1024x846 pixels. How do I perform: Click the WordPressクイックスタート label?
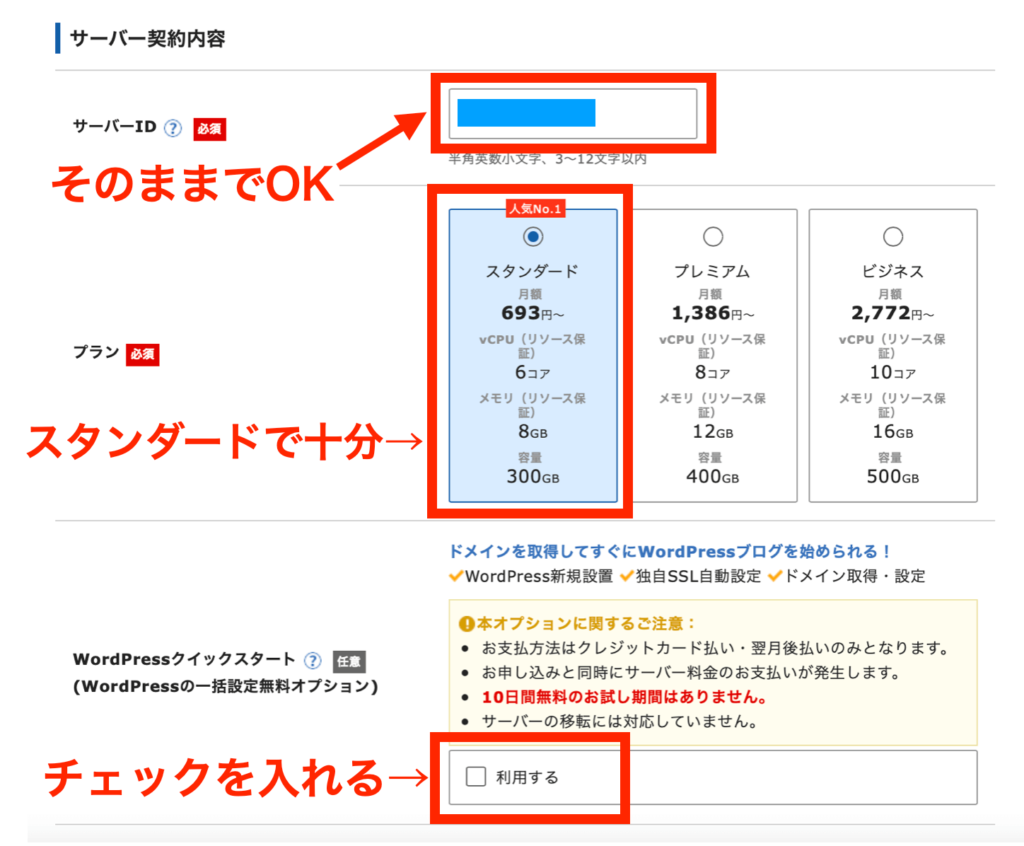184,659
